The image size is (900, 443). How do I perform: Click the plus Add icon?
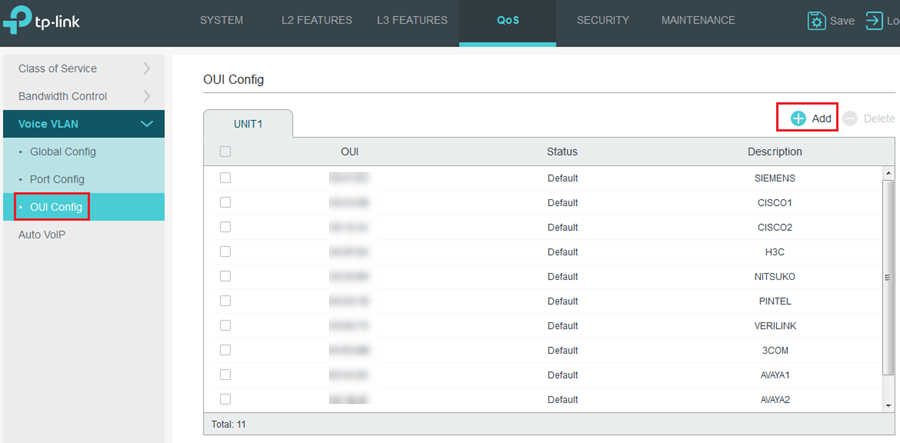pyautogui.click(x=798, y=118)
